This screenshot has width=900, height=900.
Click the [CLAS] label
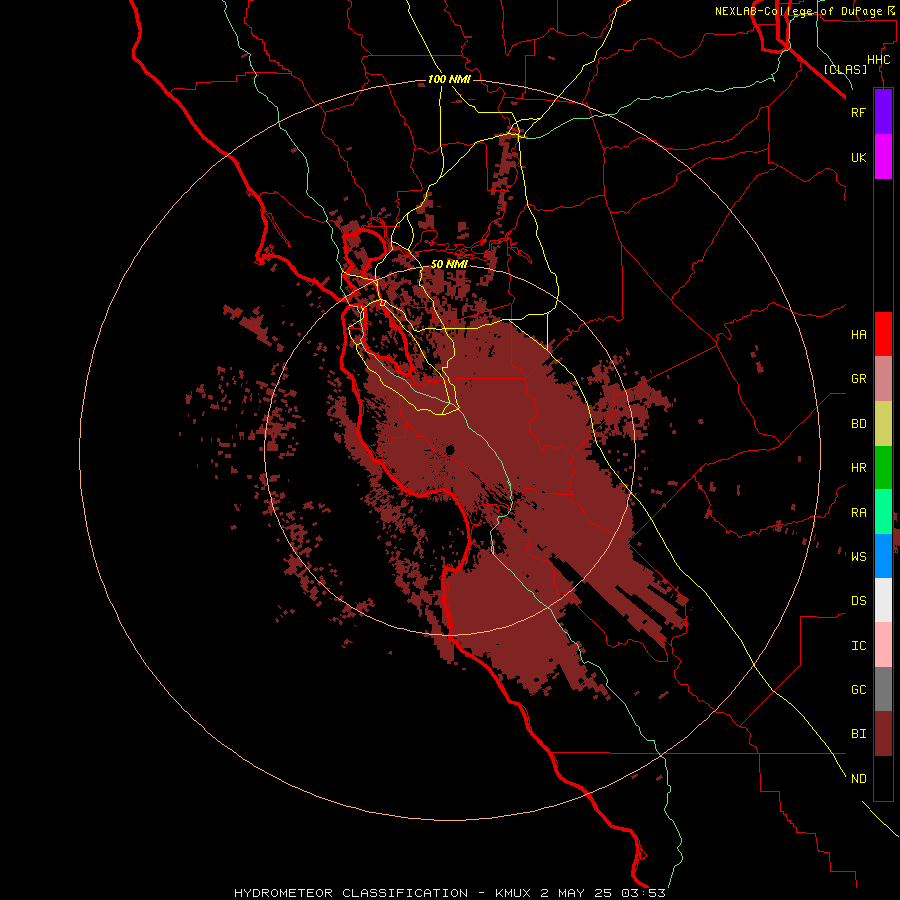click(845, 70)
